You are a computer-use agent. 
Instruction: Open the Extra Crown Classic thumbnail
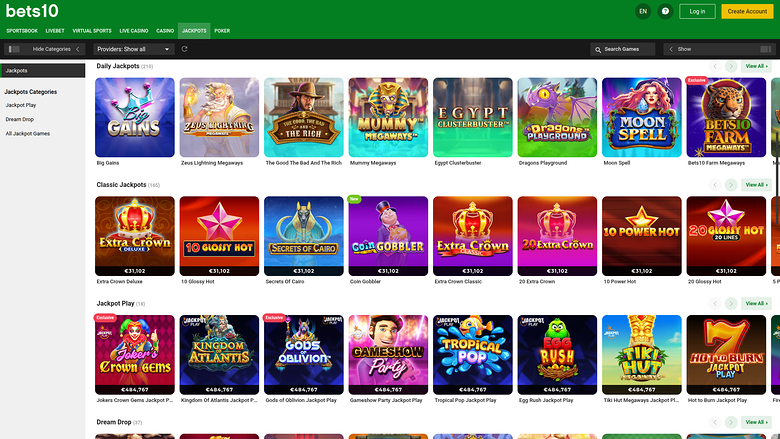click(x=473, y=236)
